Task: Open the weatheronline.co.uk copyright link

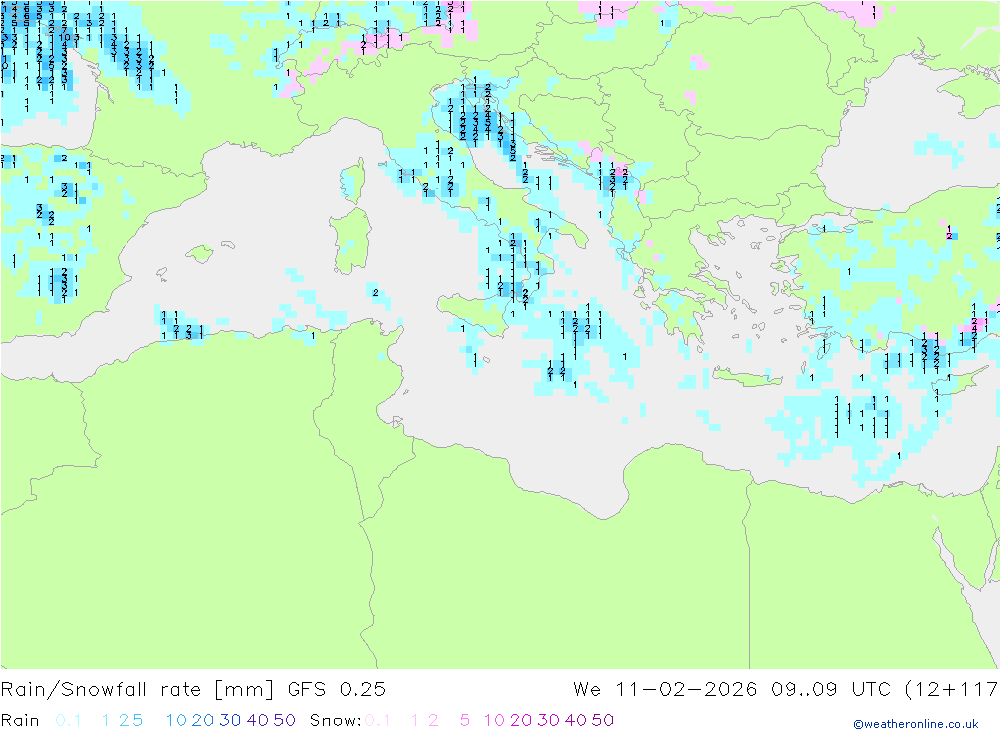Action: (916, 724)
